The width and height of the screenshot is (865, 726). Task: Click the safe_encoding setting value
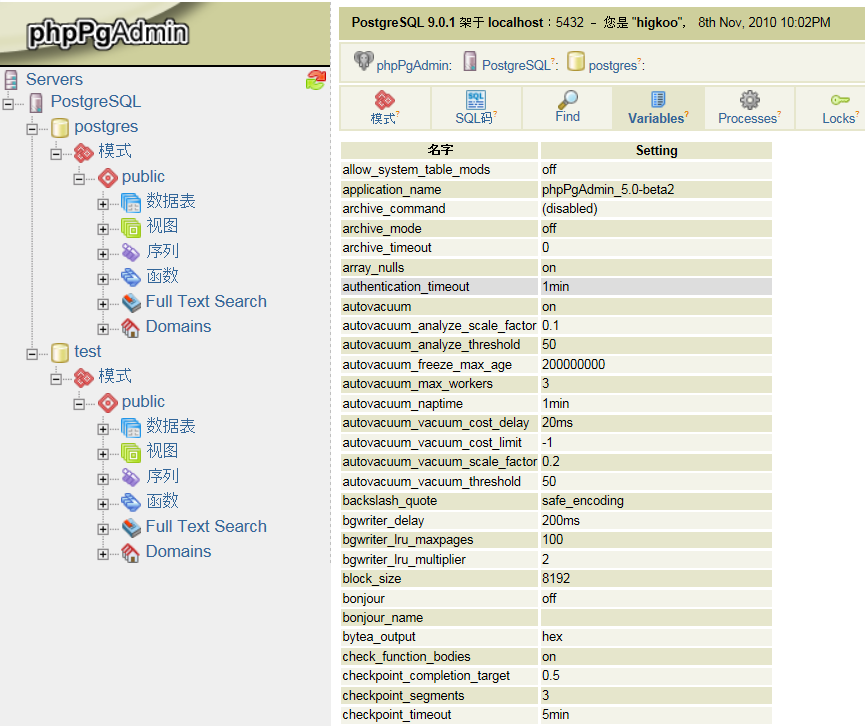583,501
